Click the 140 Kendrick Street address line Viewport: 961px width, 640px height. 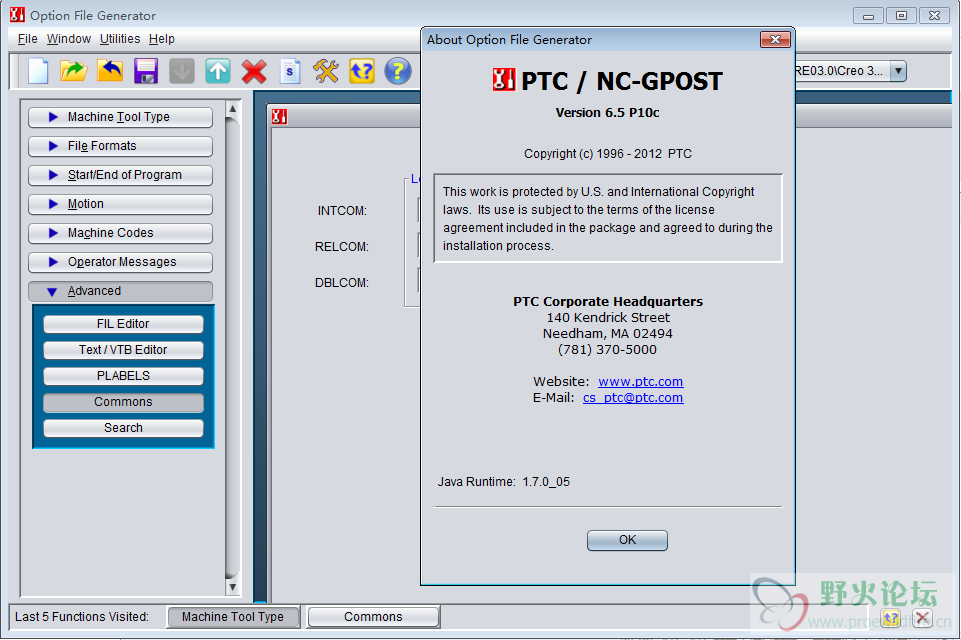[608, 318]
